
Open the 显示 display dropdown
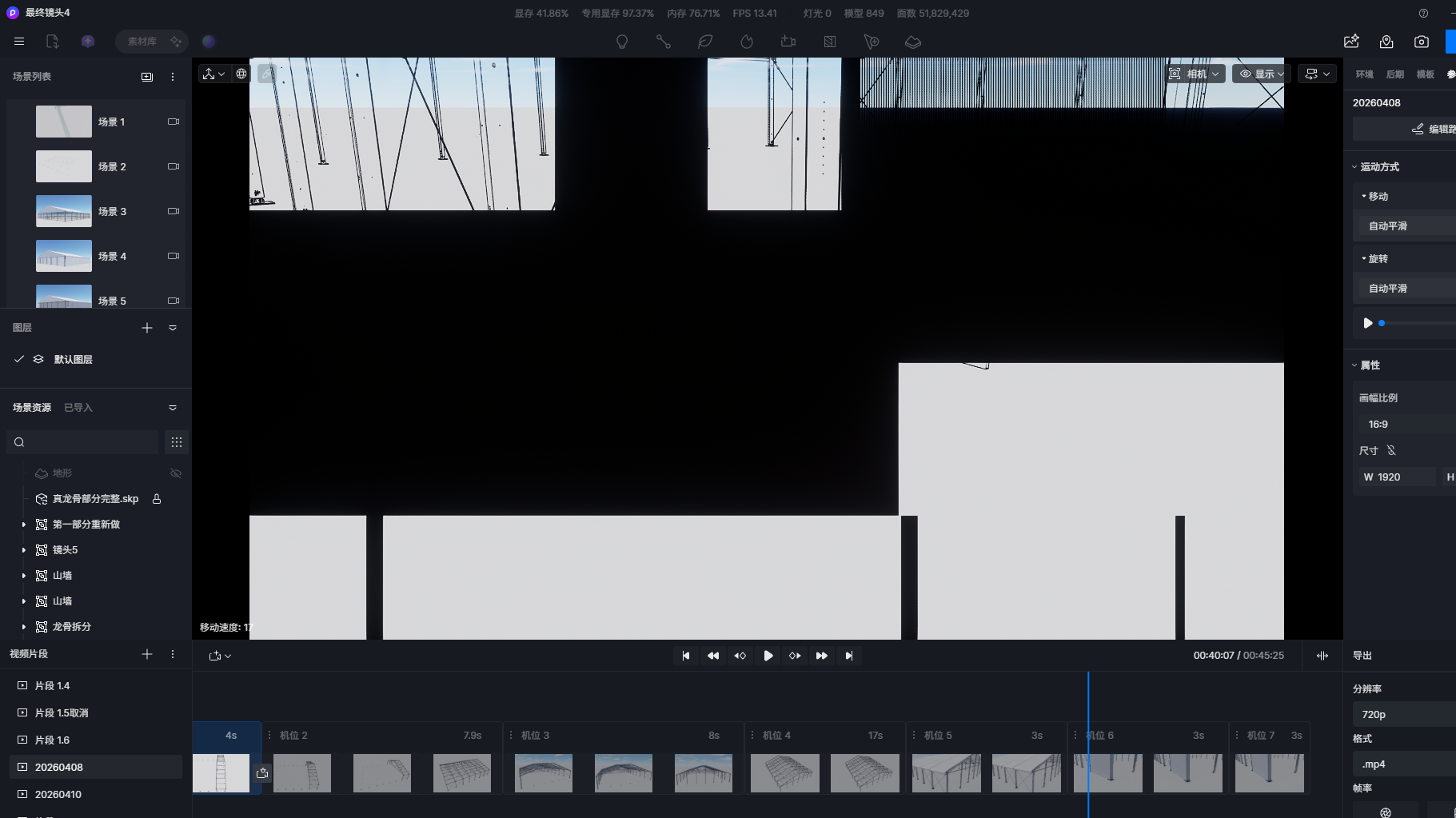coord(1262,74)
